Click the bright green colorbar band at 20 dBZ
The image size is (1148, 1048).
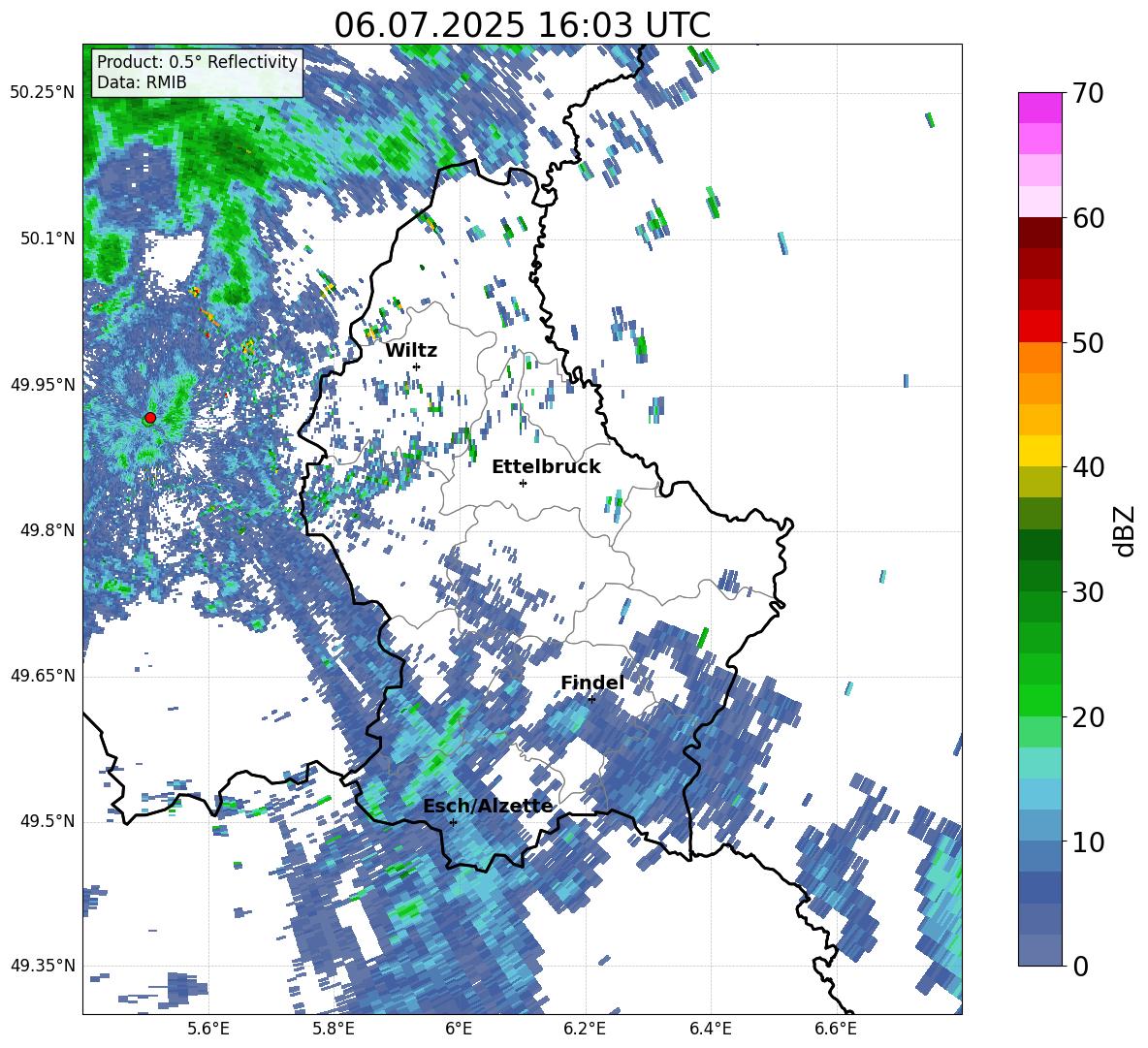pyautogui.click(x=1039, y=700)
